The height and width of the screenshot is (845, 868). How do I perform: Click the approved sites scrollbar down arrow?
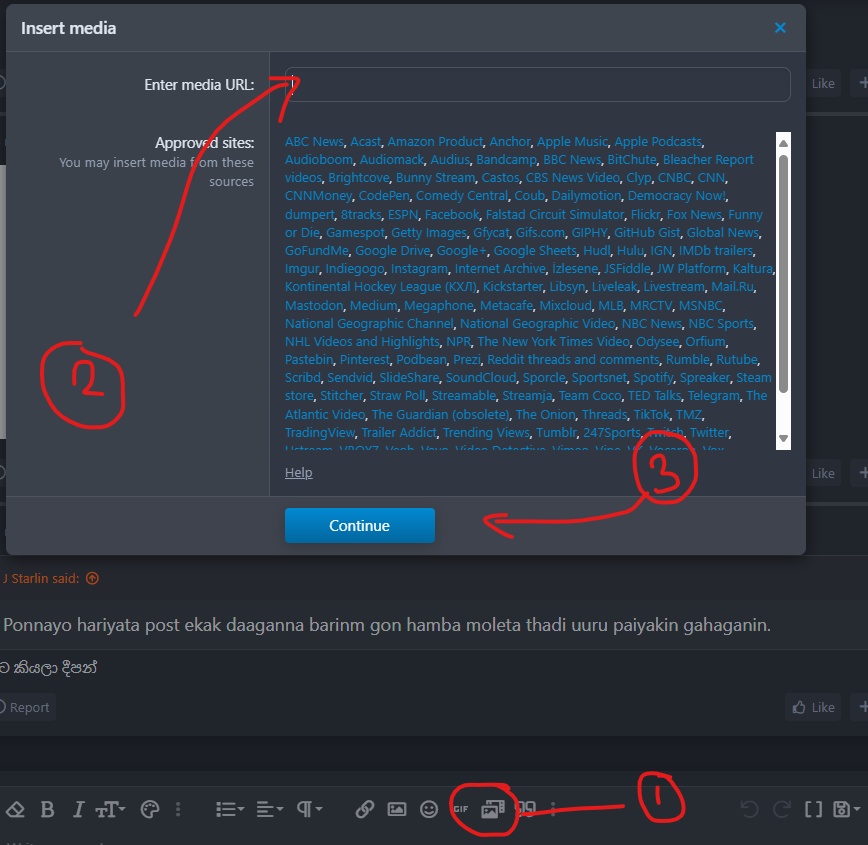783,439
